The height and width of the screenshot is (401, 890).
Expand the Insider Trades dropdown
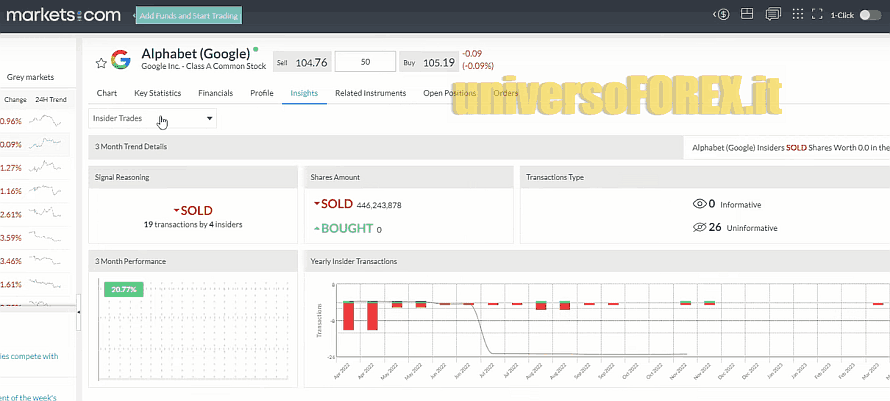click(x=153, y=118)
